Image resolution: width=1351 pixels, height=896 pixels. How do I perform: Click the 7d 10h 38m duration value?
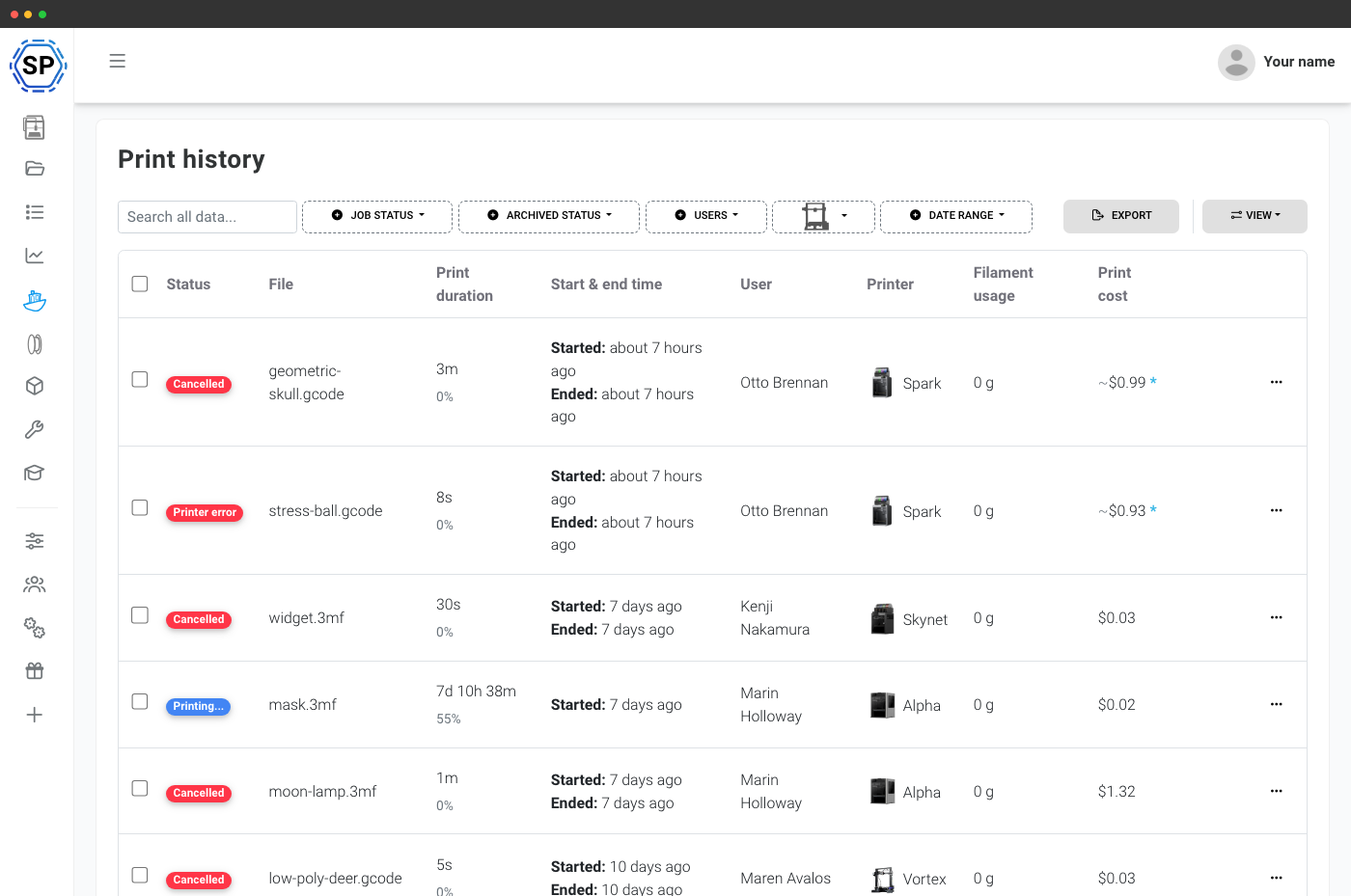coord(476,692)
